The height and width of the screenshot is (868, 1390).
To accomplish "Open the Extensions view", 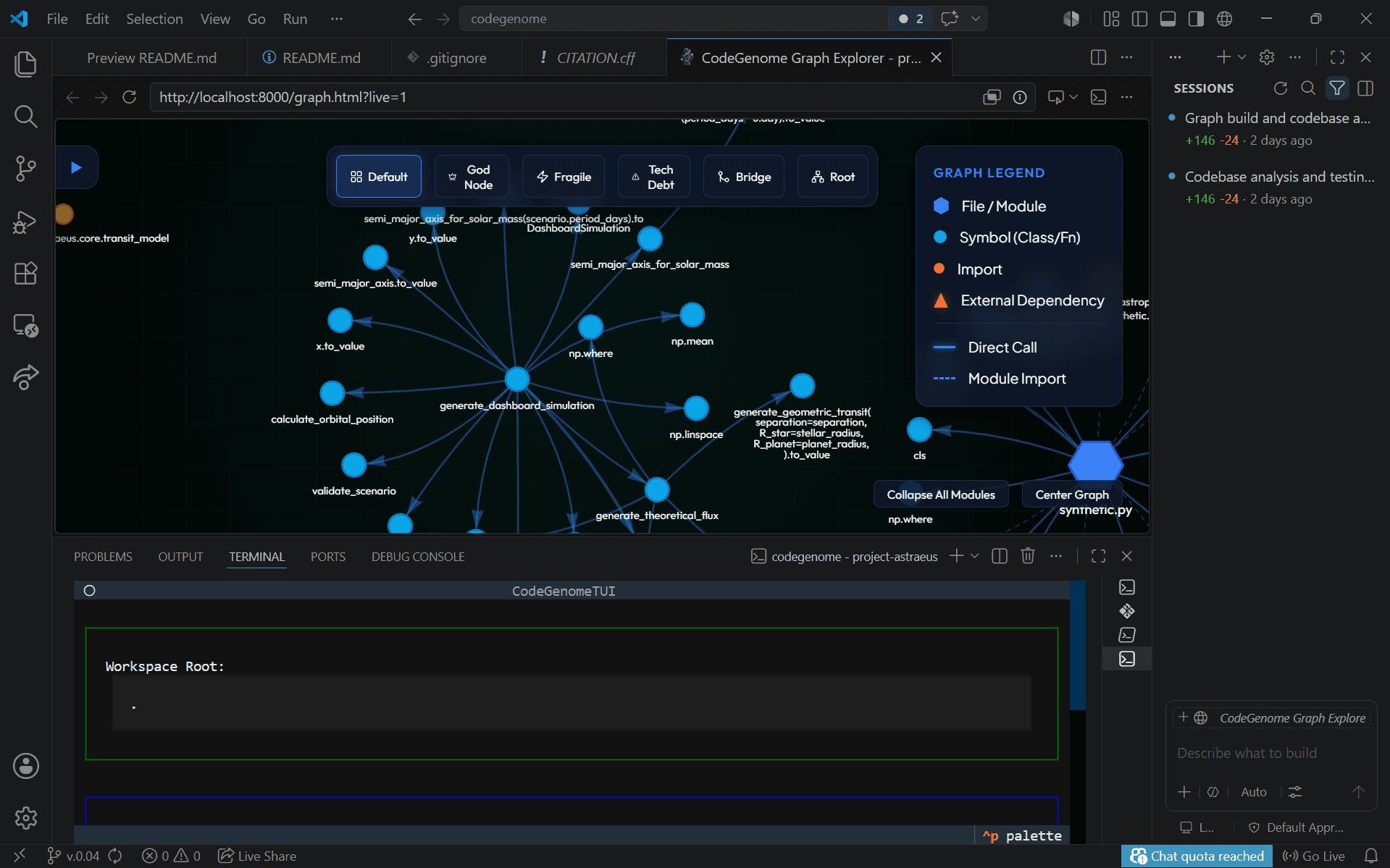I will pos(25,273).
